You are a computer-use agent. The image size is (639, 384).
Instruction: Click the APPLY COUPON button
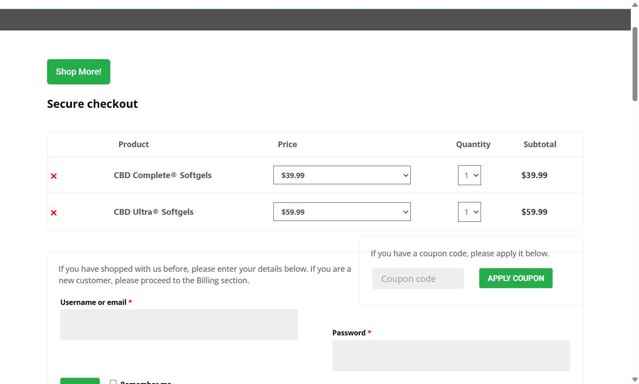(516, 278)
